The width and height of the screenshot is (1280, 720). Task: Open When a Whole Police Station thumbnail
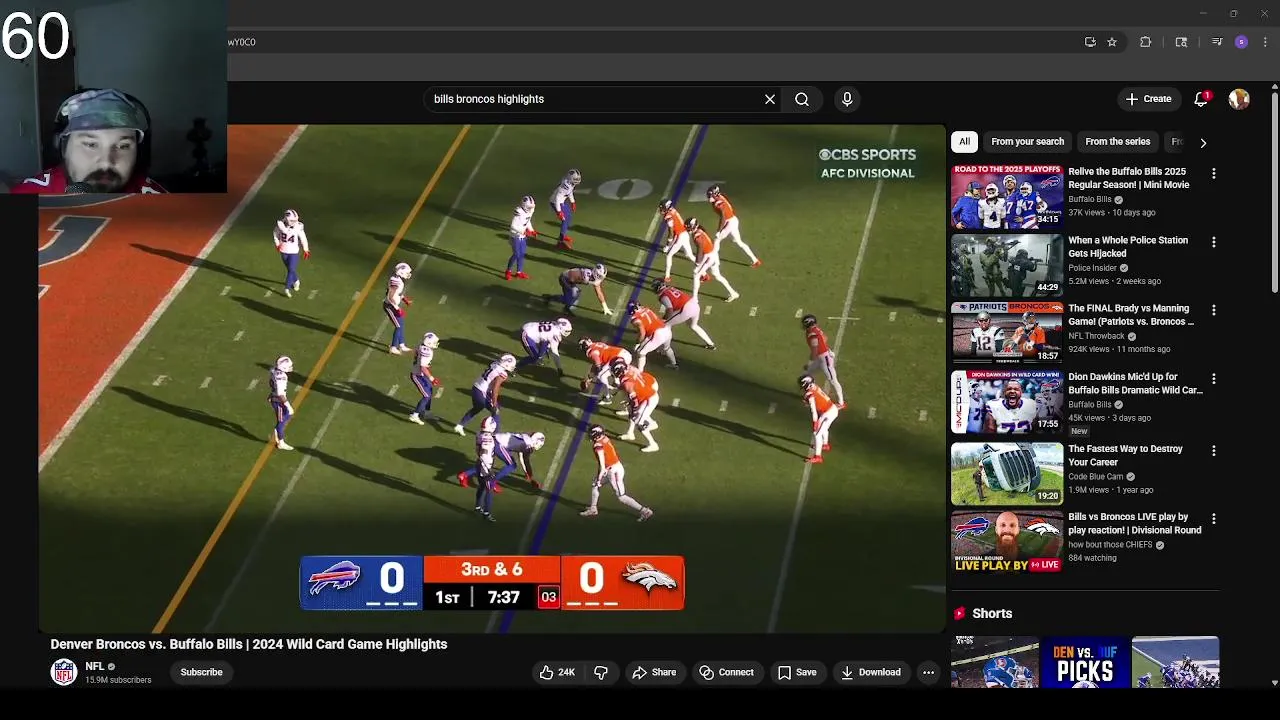click(1007, 265)
